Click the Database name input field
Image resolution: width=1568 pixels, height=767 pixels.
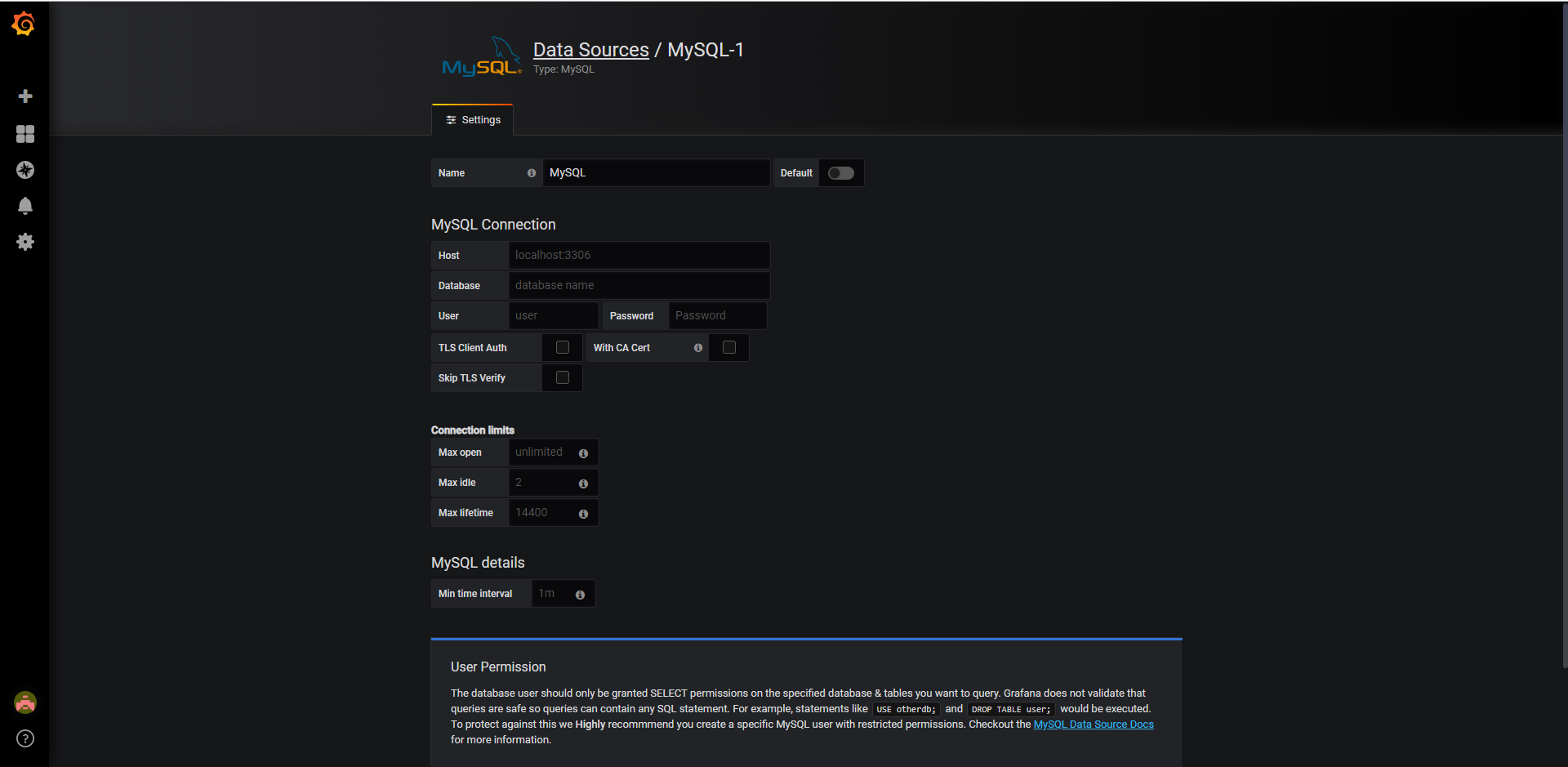pos(639,286)
